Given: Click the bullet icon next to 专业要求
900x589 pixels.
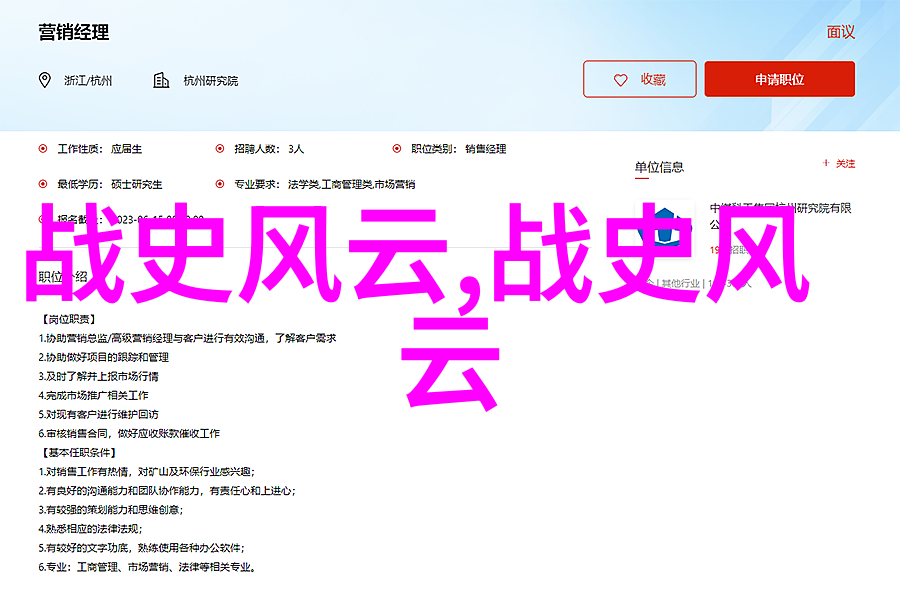Looking at the screenshot, I should [220, 184].
